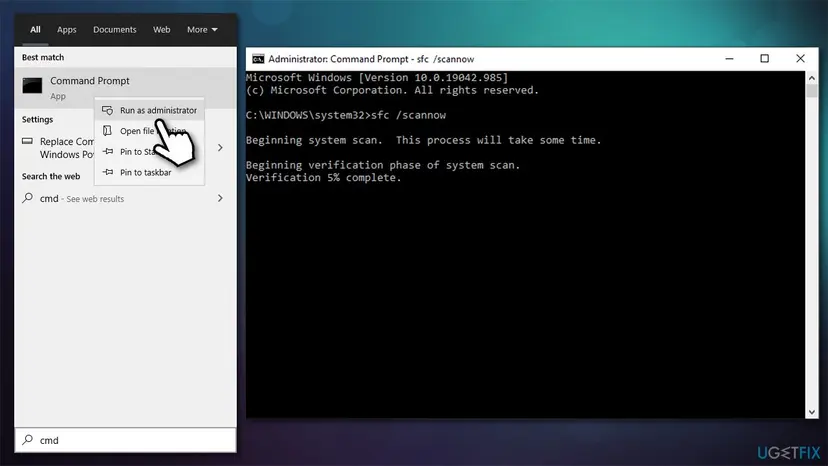Click the Verification 5% complete line

[x=324, y=178]
